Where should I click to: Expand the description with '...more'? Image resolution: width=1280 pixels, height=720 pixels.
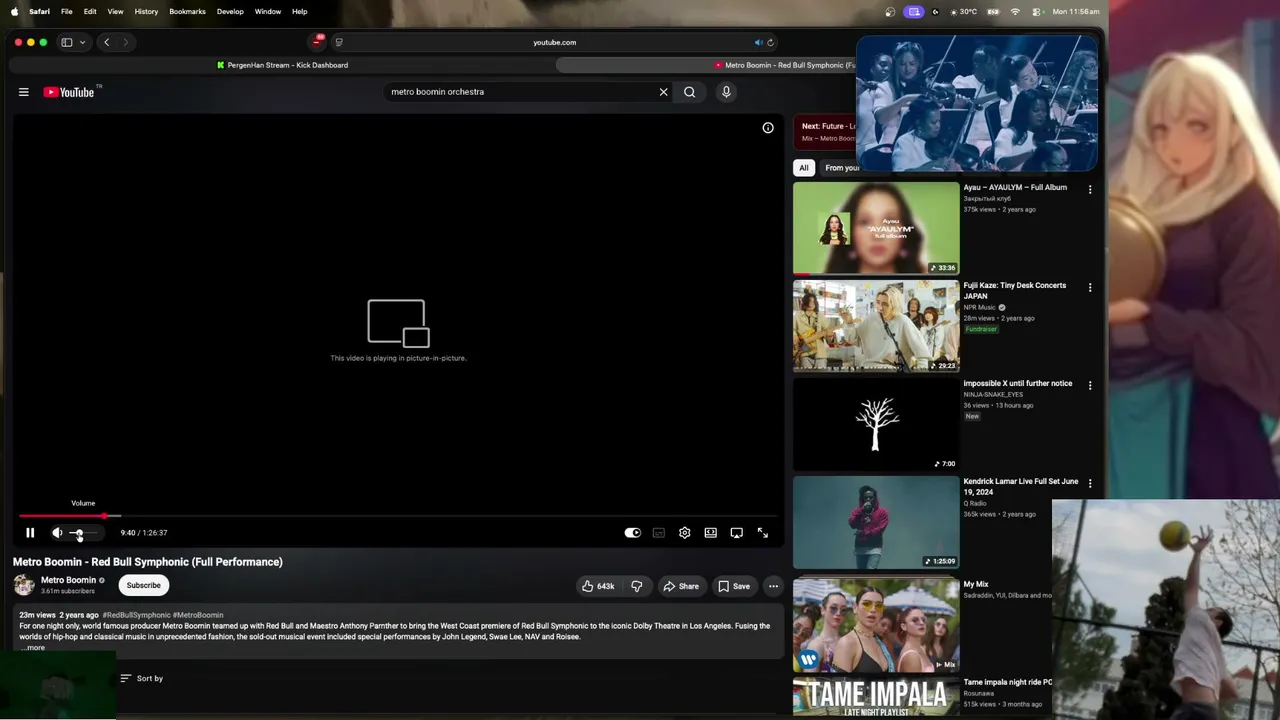point(34,648)
